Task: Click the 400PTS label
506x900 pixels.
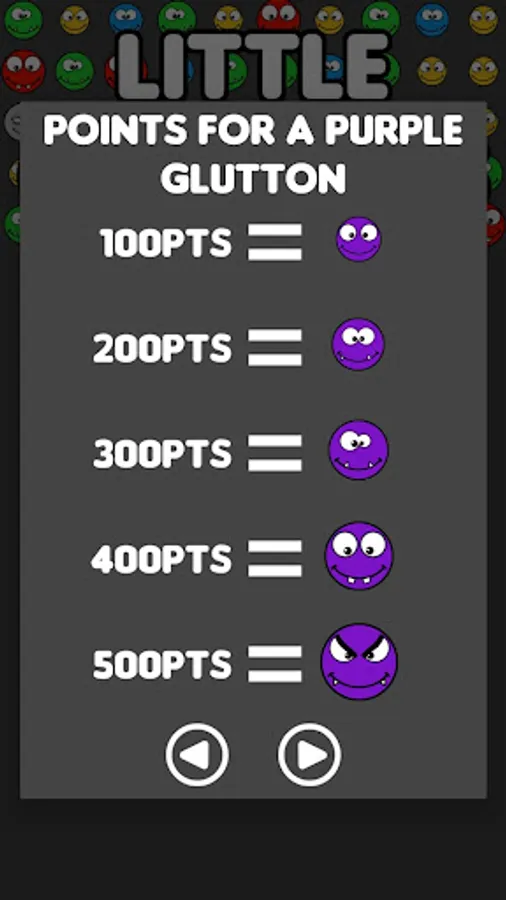Action: pos(161,560)
